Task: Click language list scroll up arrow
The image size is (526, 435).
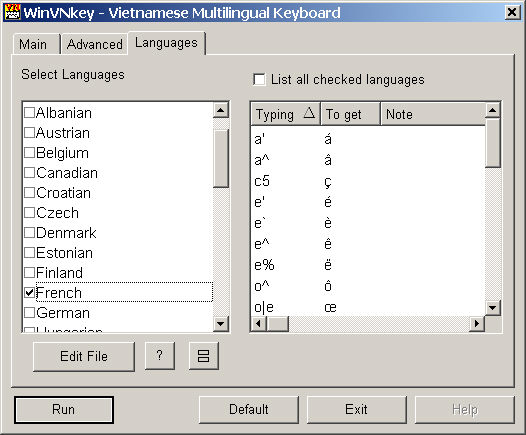Action: (221, 110)
